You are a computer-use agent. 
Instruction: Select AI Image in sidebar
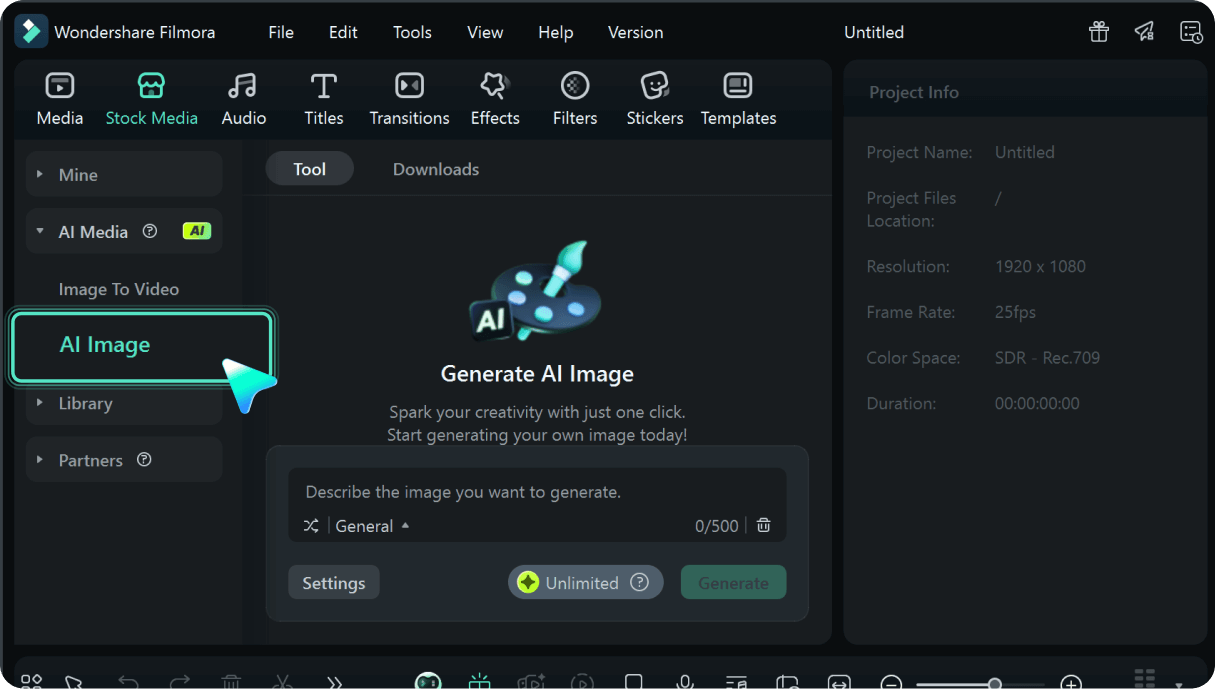click(141, 346)
